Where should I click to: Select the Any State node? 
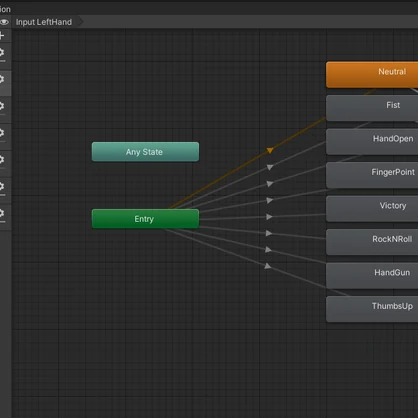coord(145,152)
